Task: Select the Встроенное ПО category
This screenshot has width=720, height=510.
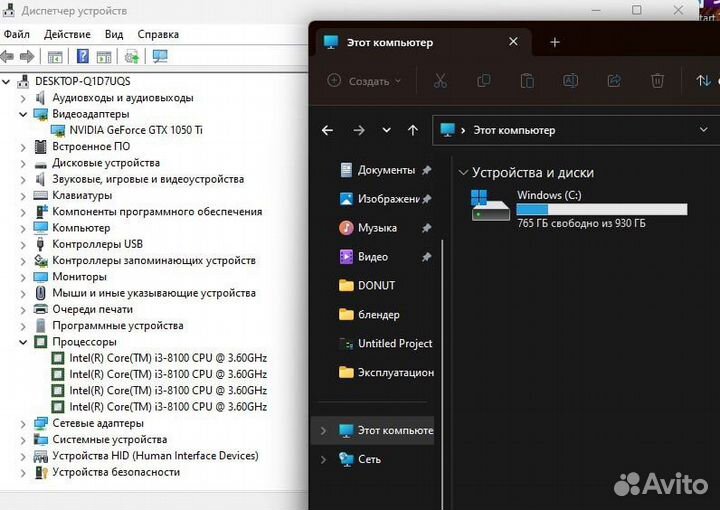Action: 91,146
